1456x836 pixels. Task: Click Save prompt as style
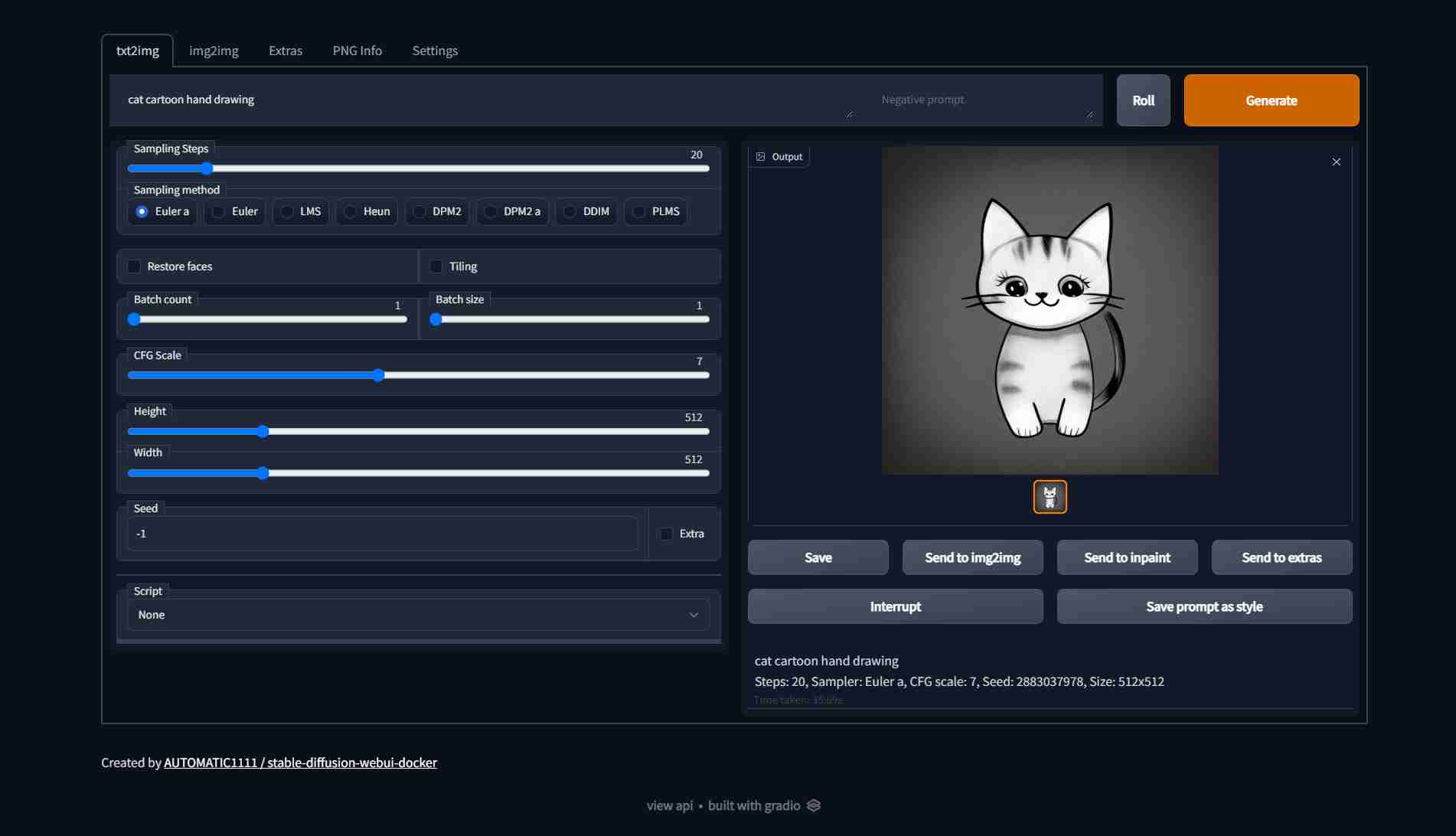(x=1203, y=606)
